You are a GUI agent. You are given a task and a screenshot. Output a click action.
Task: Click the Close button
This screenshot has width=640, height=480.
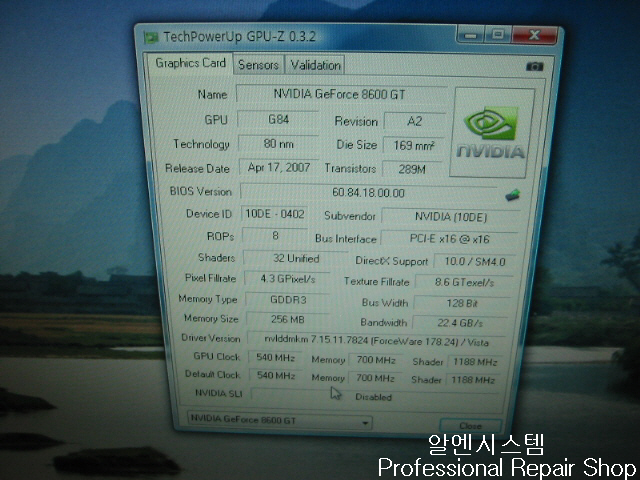coord(470,426)
